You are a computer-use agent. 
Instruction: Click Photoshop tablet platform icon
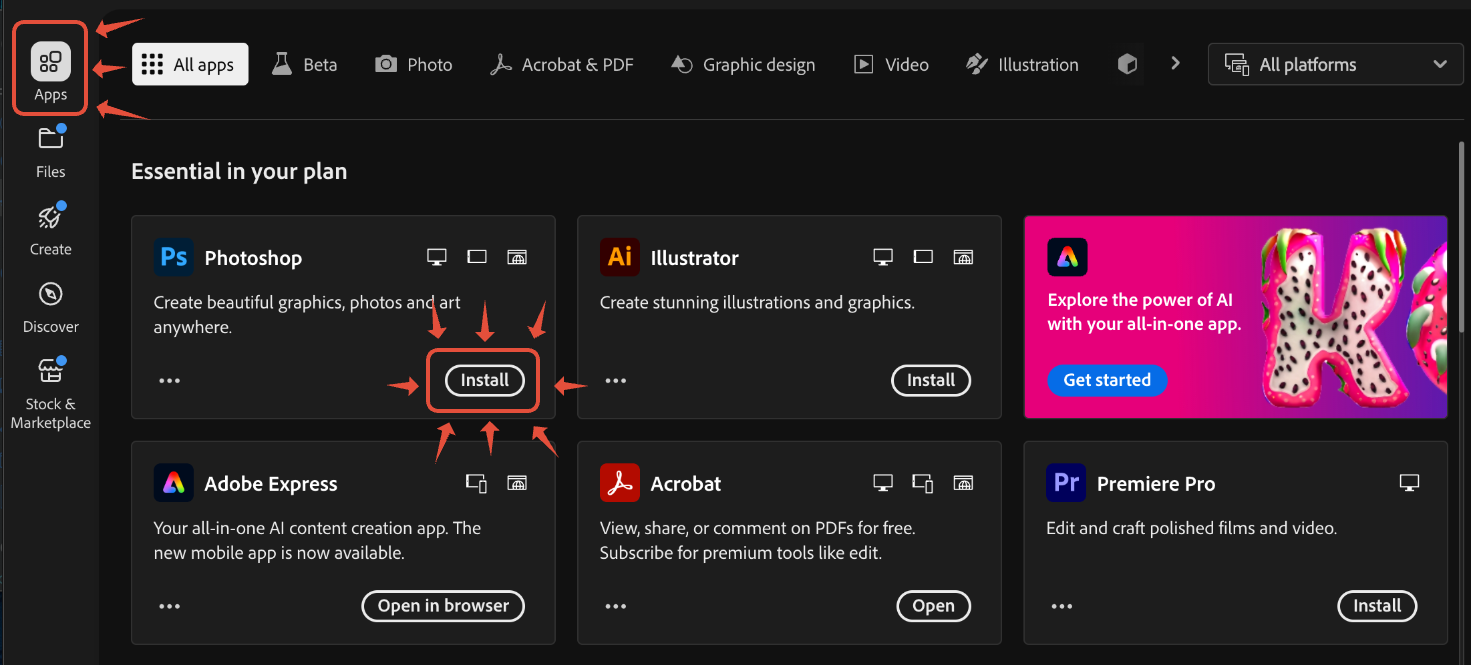(x=477, y=257)
